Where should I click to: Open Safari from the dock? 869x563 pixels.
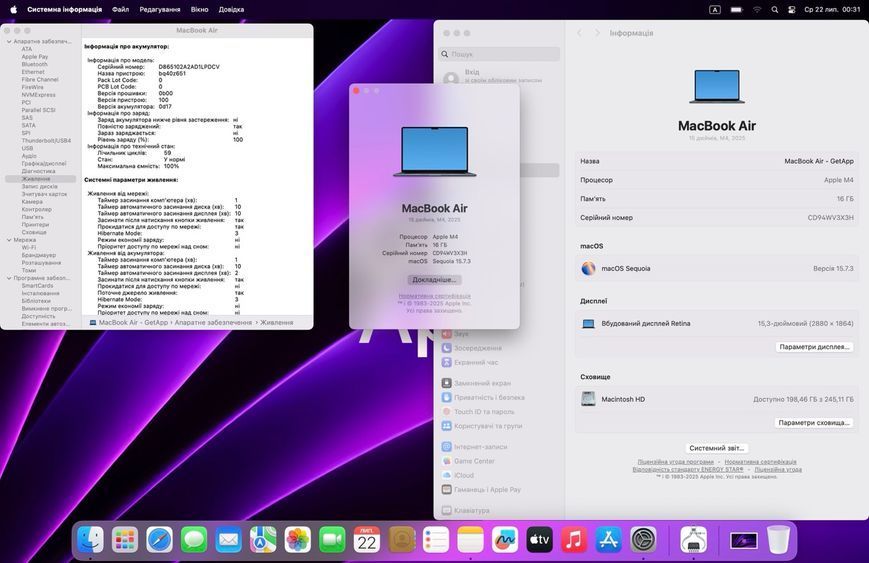tap(159, 539)
